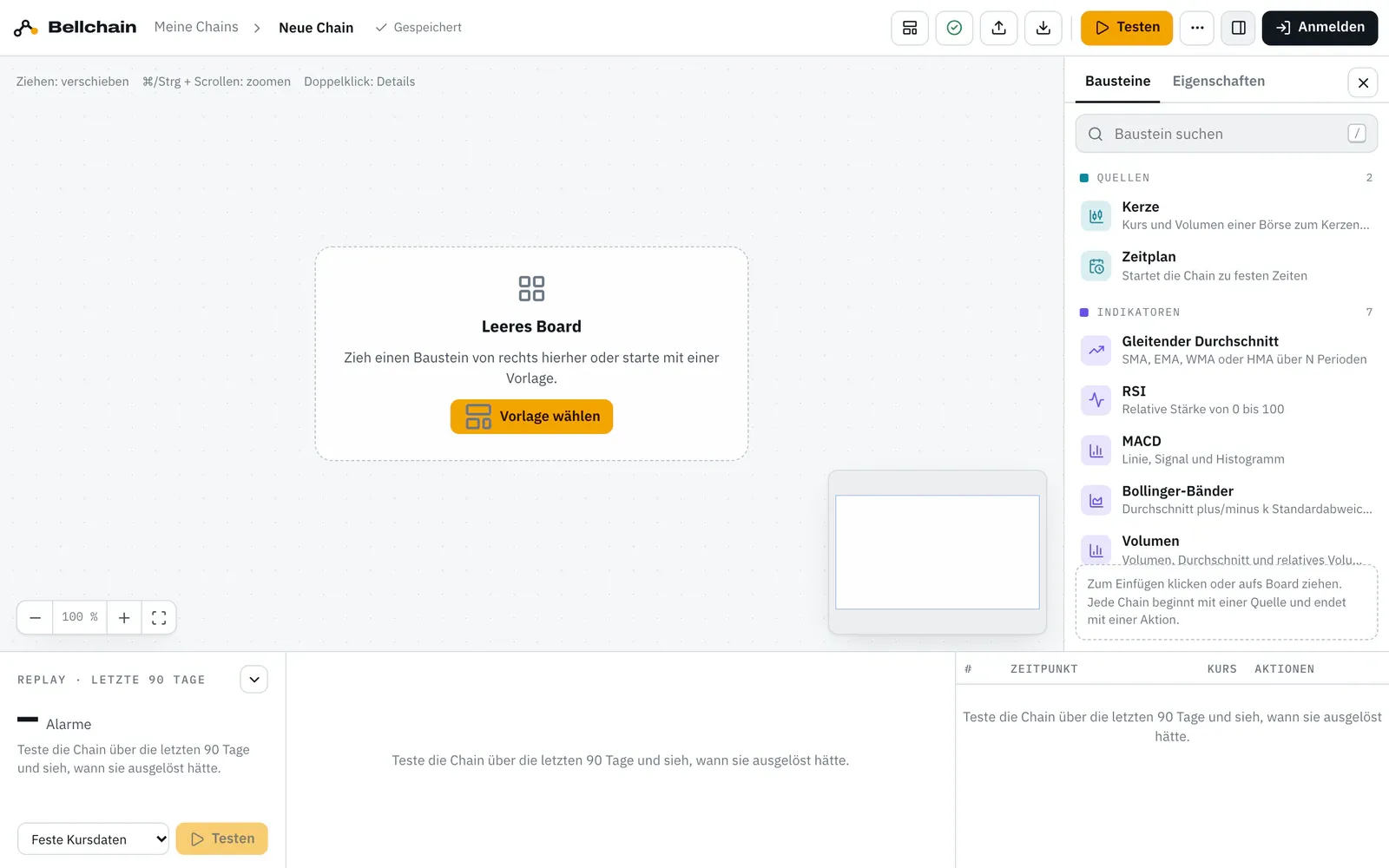1389x868 pixels.
Task: Open the templates layout icon in toolbar
Action: [910, 28]
